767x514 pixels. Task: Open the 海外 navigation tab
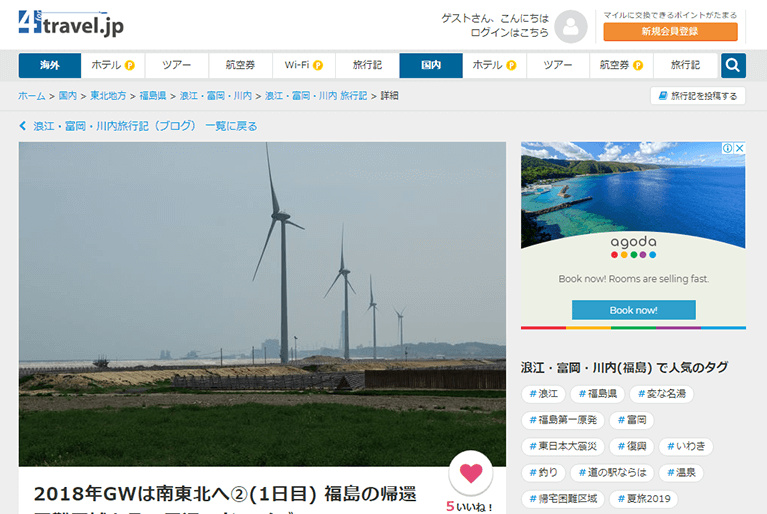49,65
